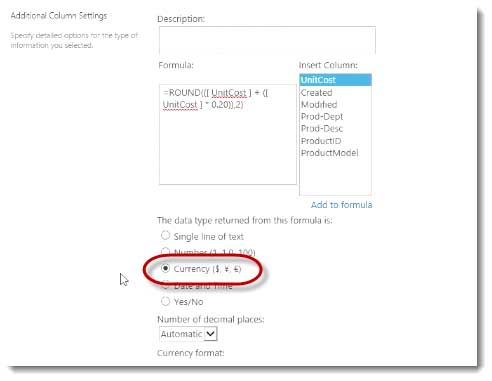The width and height of the screenshot is (492, 381).
Task: Select Prod-Dept in Insert Column list
Action: click(x=335, y=117)
